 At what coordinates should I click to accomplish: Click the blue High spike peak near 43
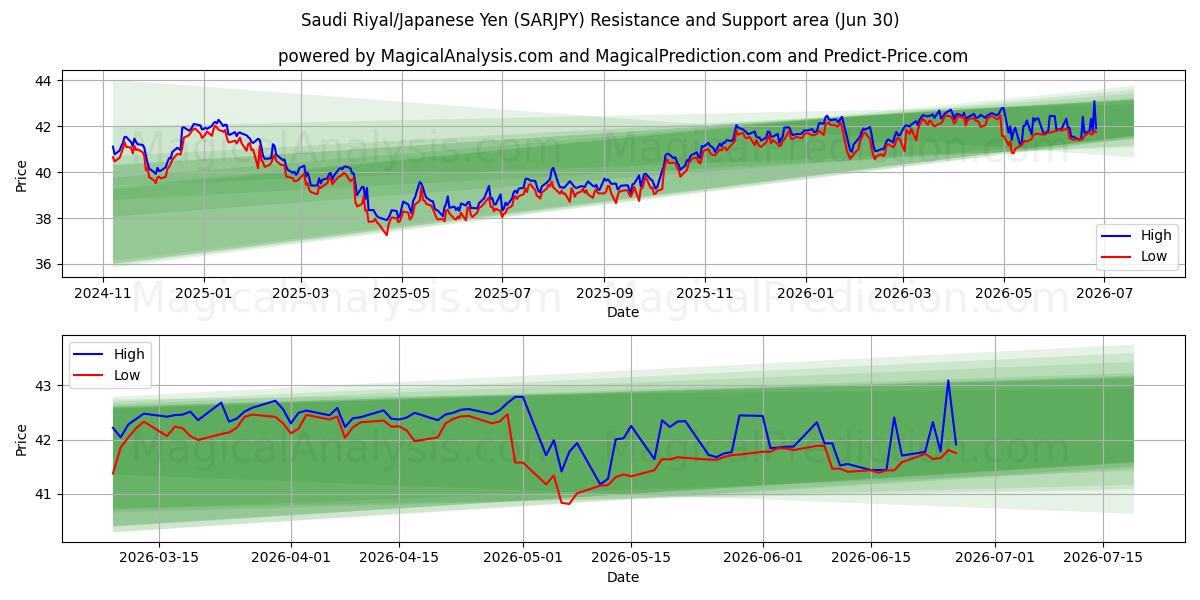tap(948, 380)
